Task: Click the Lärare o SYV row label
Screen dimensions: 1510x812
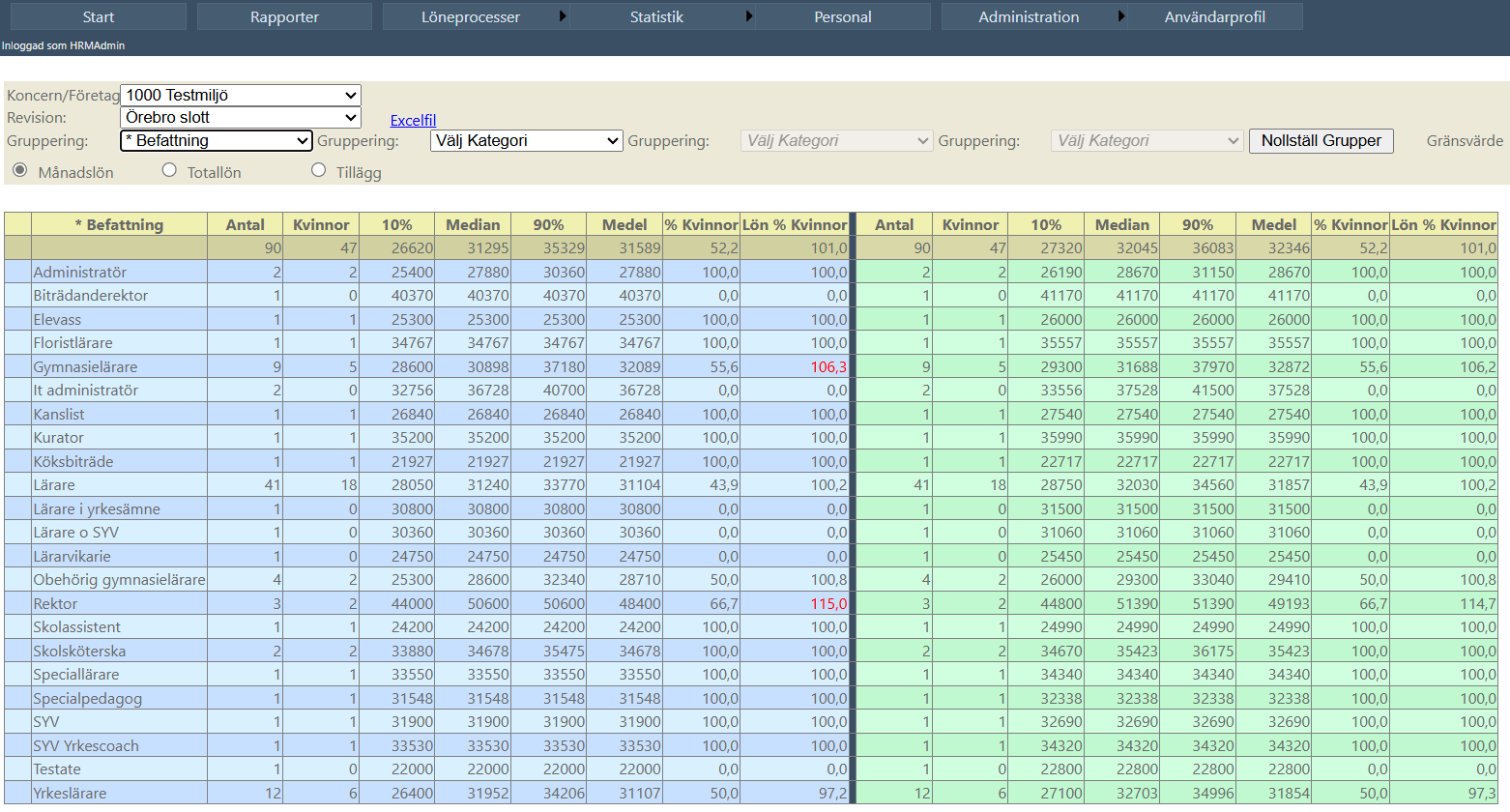Action: coord(76,533)
